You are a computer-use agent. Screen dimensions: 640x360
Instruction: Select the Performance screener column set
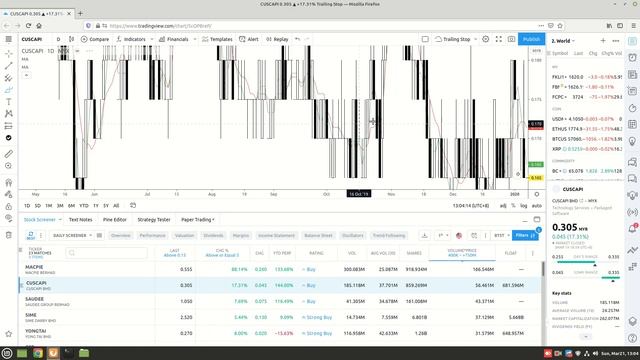point(152,236)
